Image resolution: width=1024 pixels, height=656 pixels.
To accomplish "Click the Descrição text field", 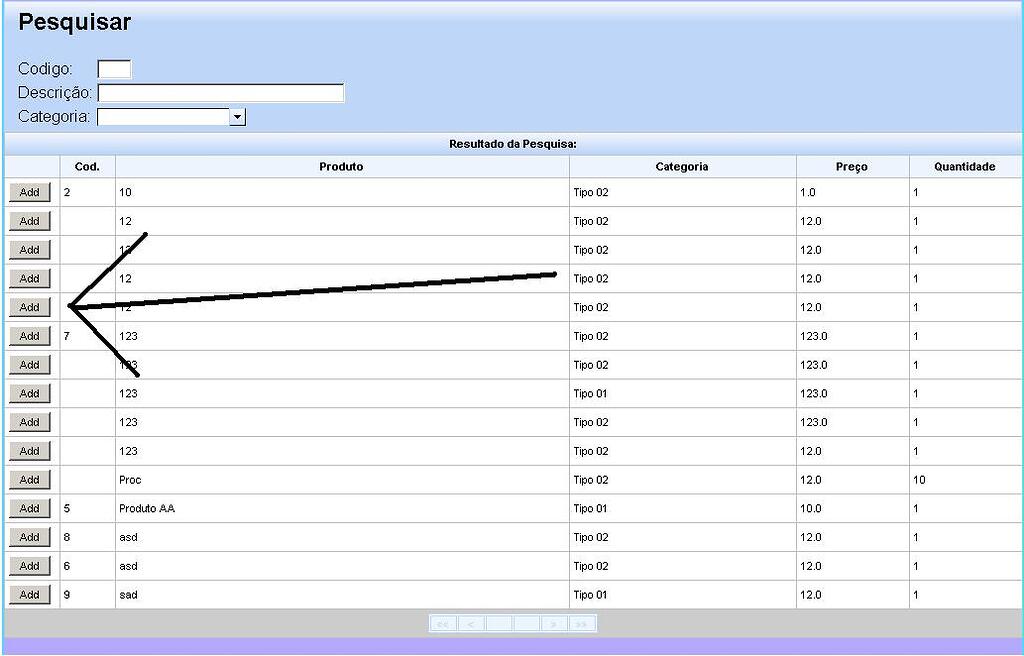I will (221, 93).
